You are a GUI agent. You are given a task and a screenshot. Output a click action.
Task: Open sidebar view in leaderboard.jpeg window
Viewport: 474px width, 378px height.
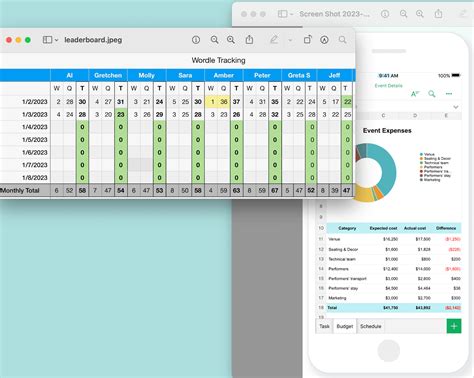[47, 40]
